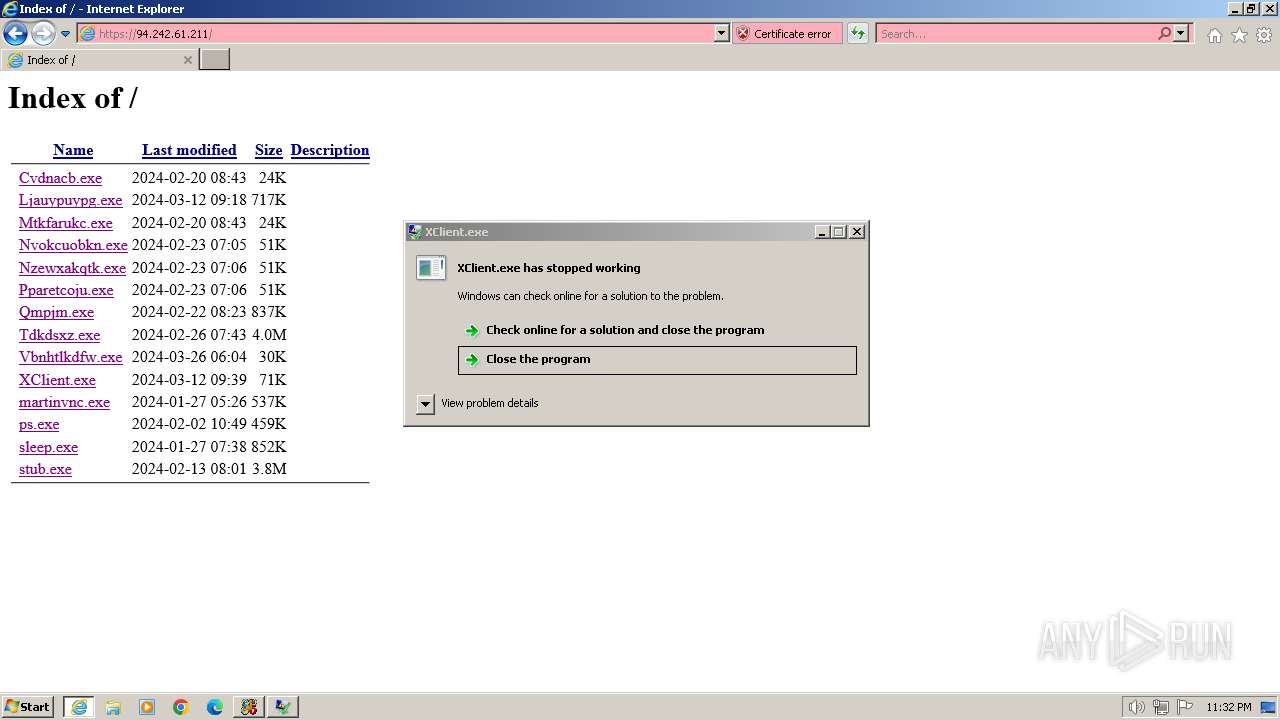This screenshot has width=1280, height=720.
Task: Click the search magnifier icon
Action: tap(1164, 33)
